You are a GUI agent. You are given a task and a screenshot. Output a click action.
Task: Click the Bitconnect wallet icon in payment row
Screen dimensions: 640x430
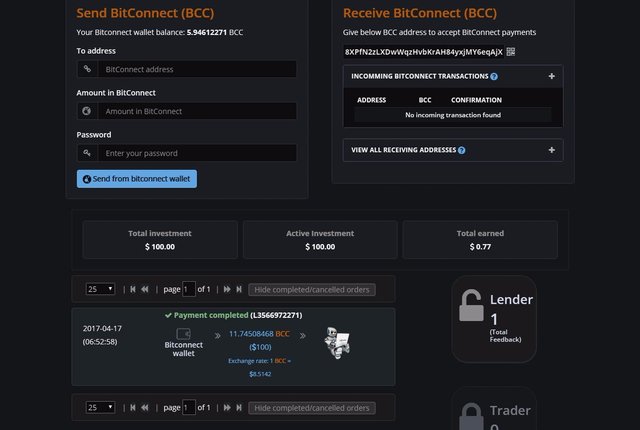pos(183,334)
